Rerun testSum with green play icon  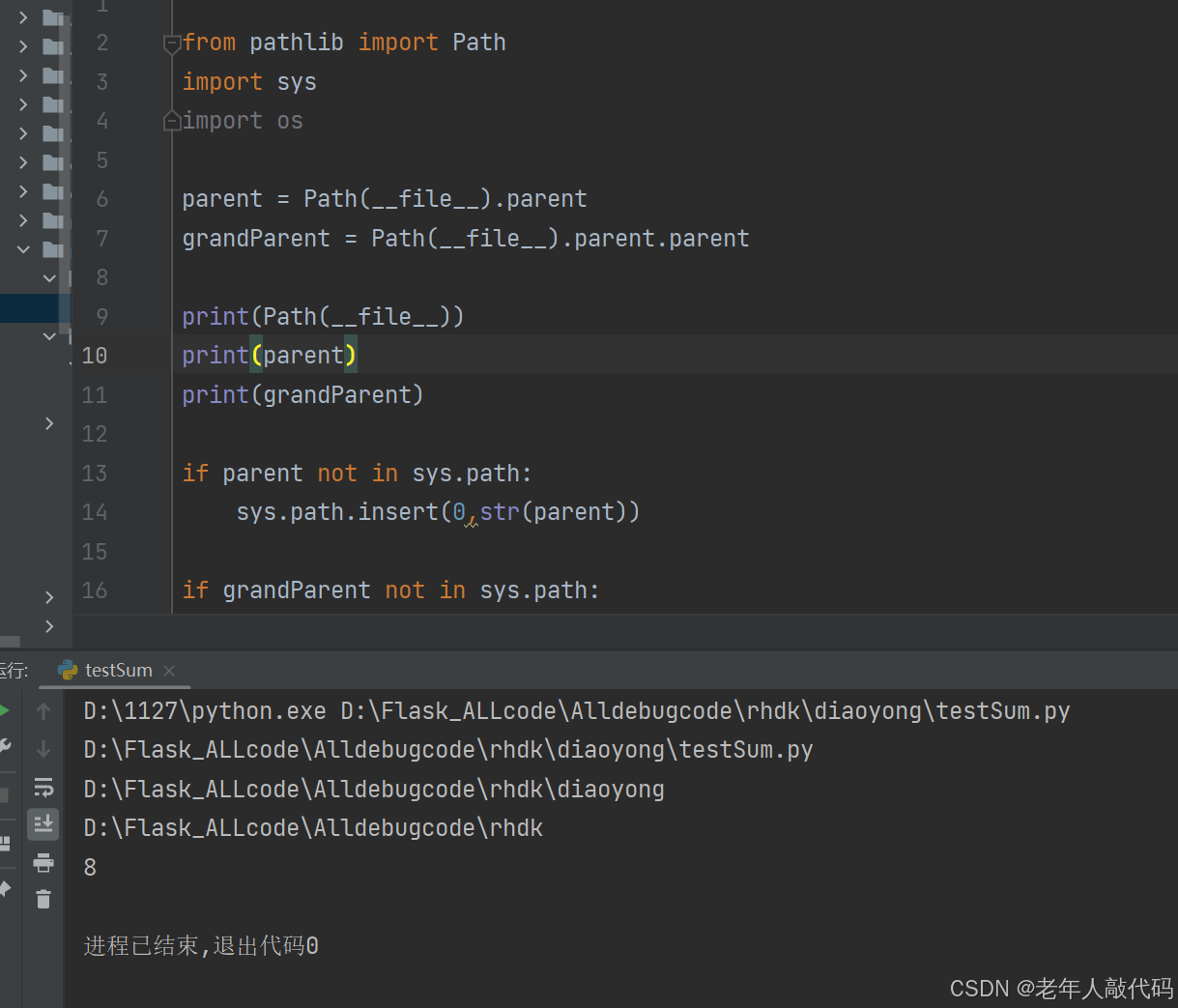tap(4, 711)
